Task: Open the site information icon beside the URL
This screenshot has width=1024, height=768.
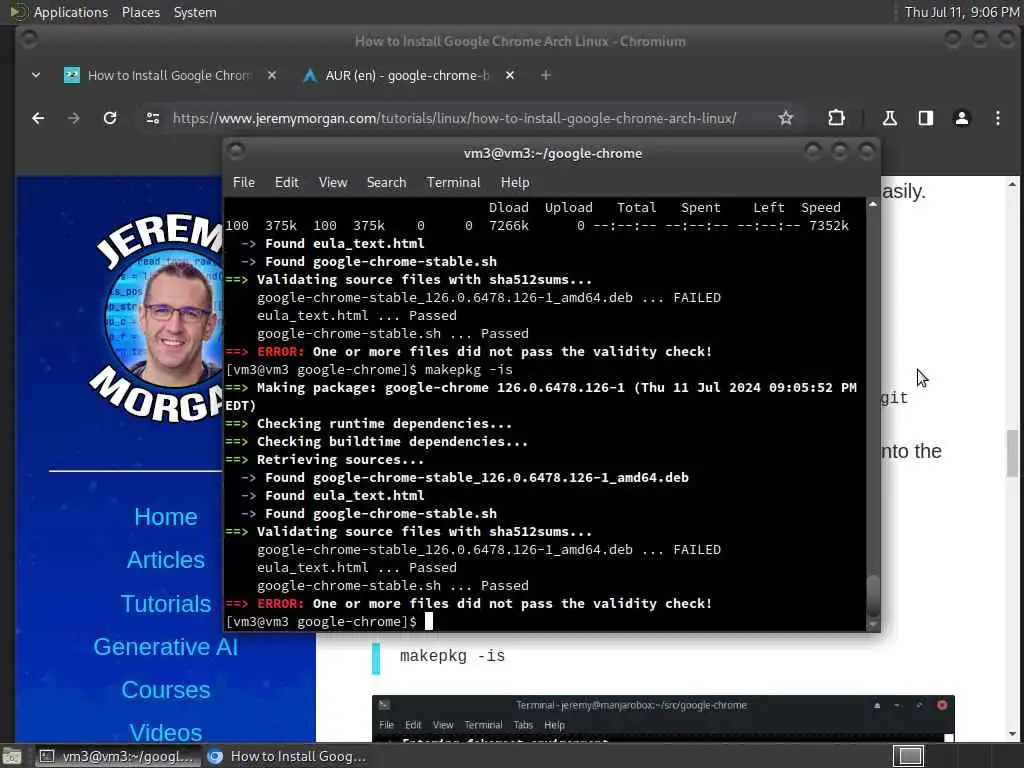Action: click(x=153, y=118)
